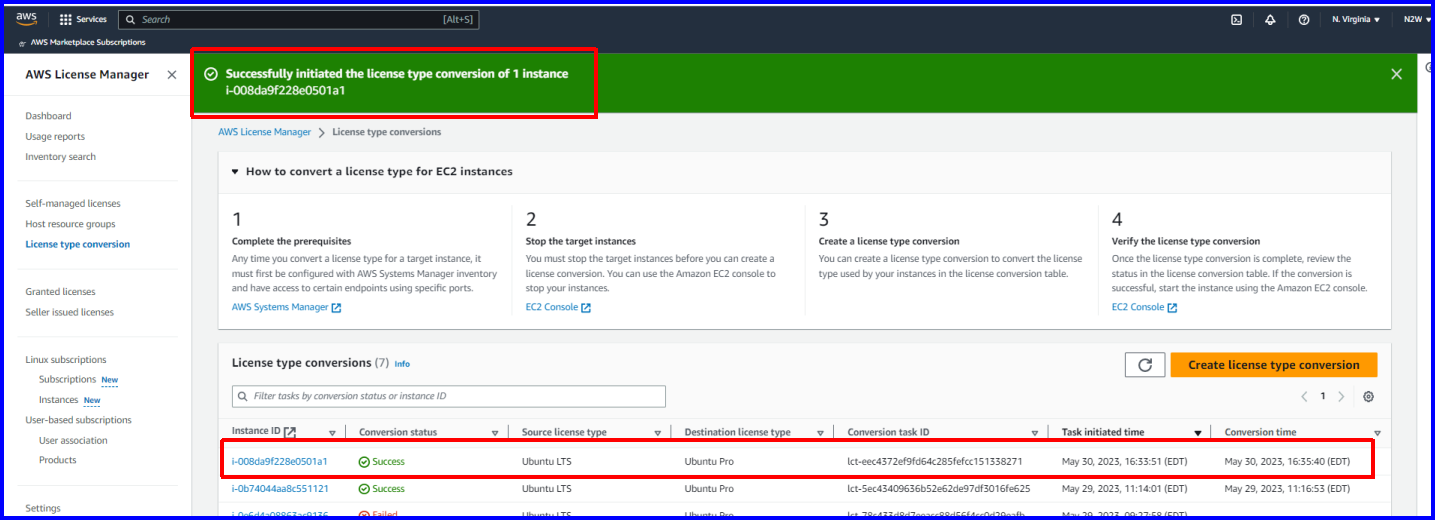Open Subscriptions under Linux subscriptions
Screen dimensions: 1435x520
pyautogui.click(x=68, y=380)
